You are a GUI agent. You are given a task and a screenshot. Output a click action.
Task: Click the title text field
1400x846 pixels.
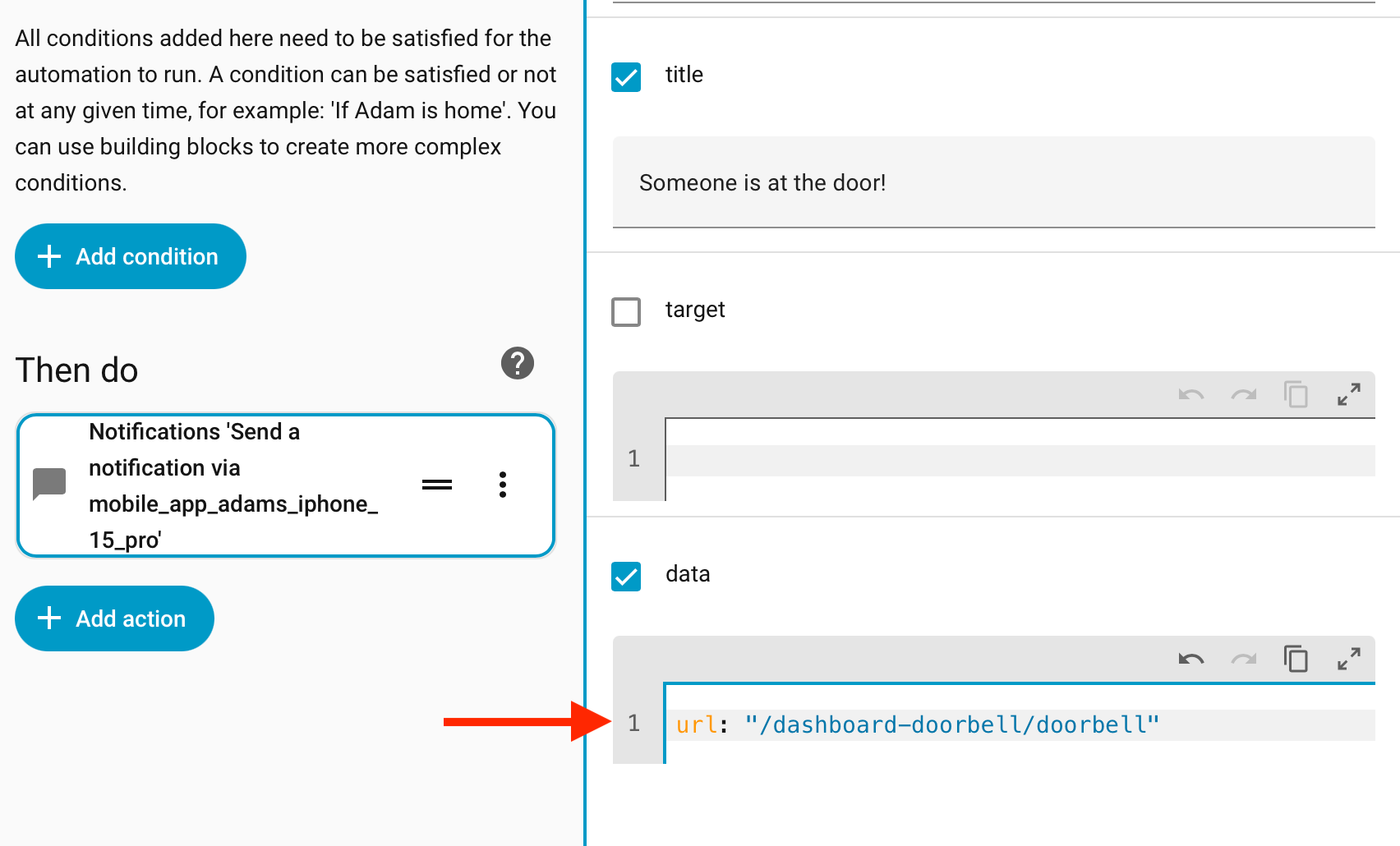[993, 182]
